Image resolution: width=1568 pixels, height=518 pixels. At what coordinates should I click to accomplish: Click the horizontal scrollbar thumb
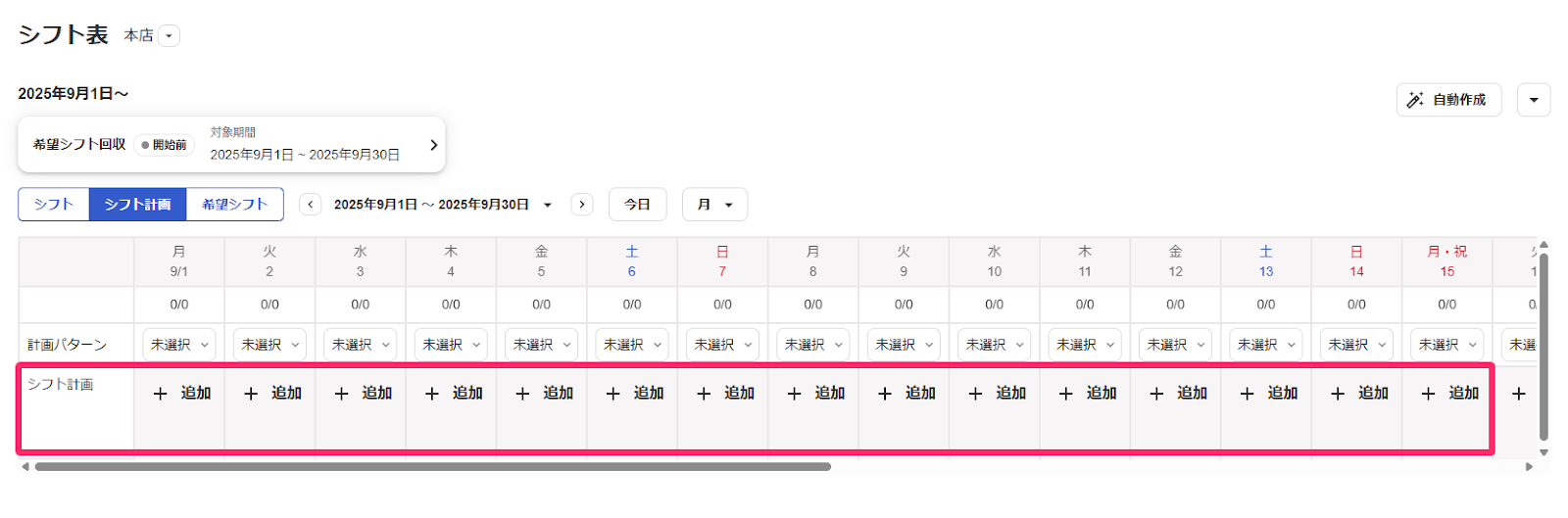point(432,467)
